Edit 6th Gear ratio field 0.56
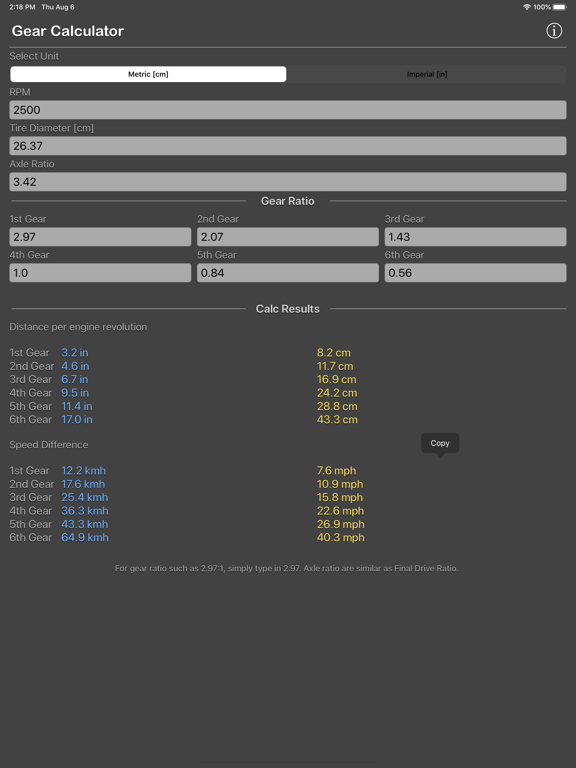The image size is (576, 768). [x=476, y=273]
